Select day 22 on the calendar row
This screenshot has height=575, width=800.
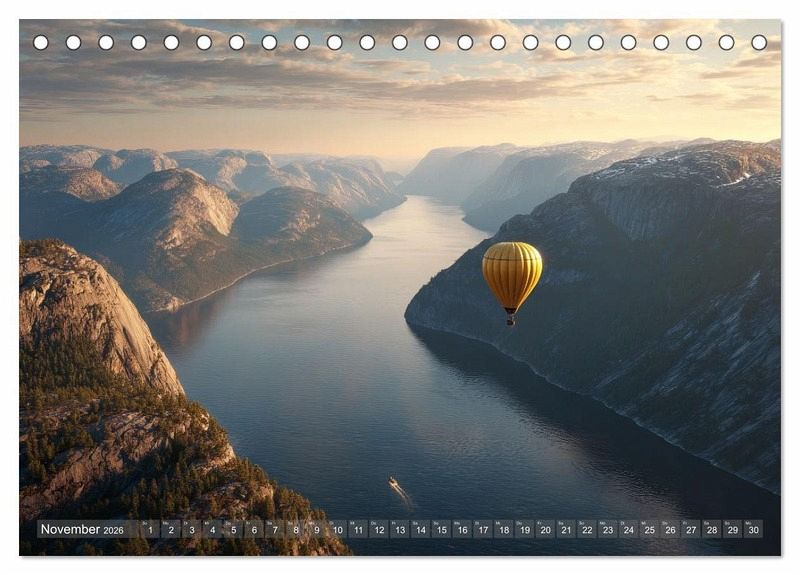587,530
